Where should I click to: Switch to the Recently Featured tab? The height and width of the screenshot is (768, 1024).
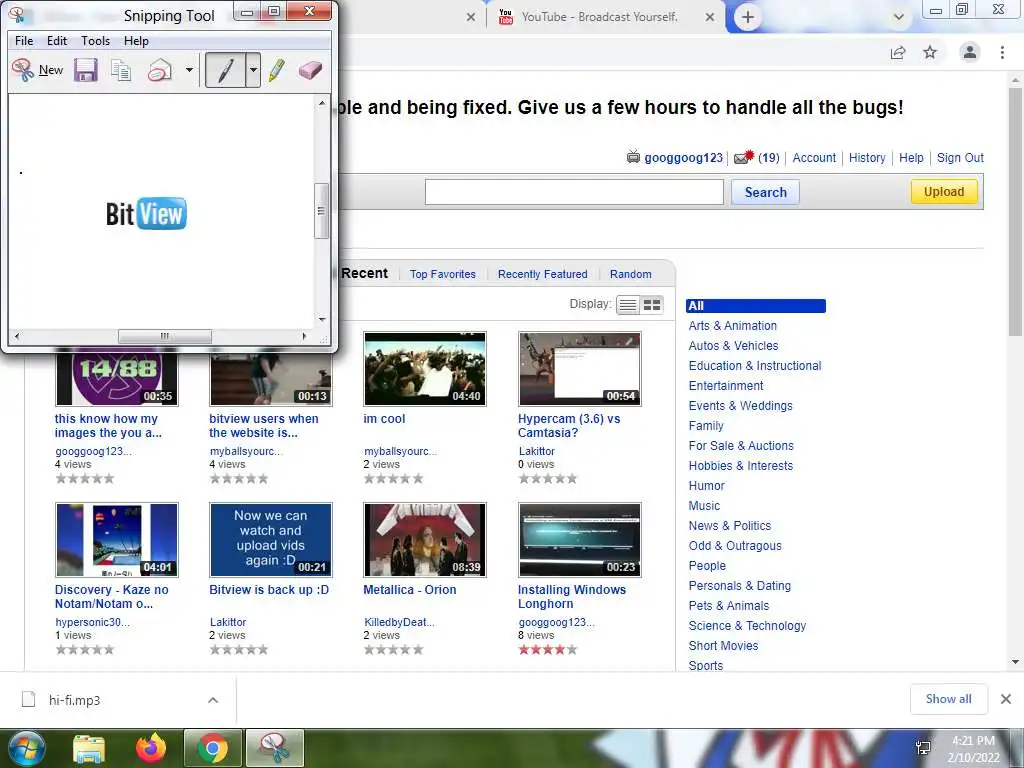pos(543,274)
